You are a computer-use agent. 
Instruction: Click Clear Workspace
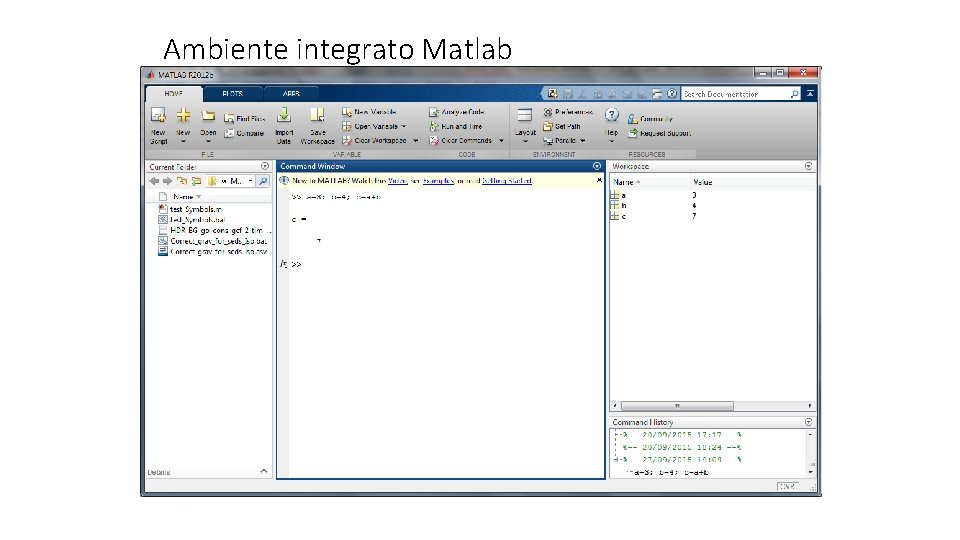point(374,140)
